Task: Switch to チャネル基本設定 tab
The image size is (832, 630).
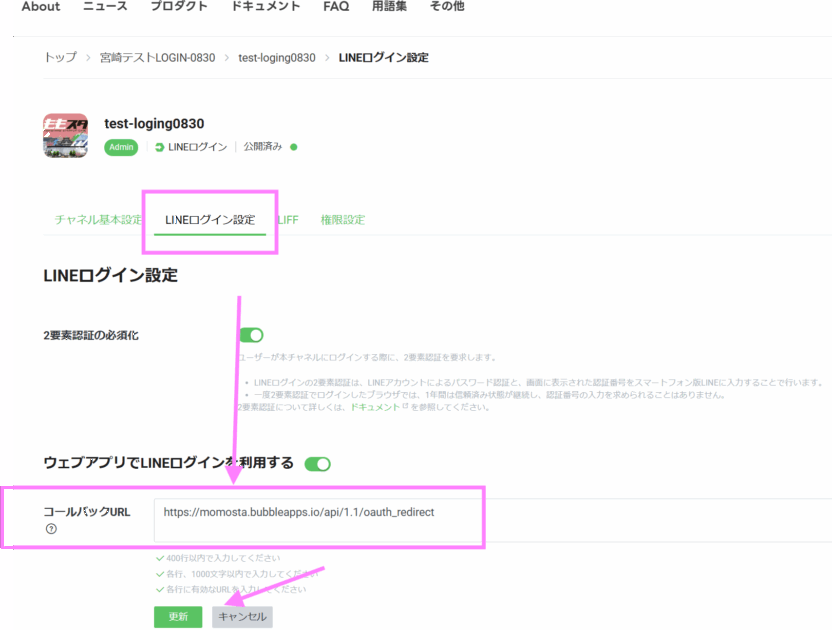Action: coord(98,220)
